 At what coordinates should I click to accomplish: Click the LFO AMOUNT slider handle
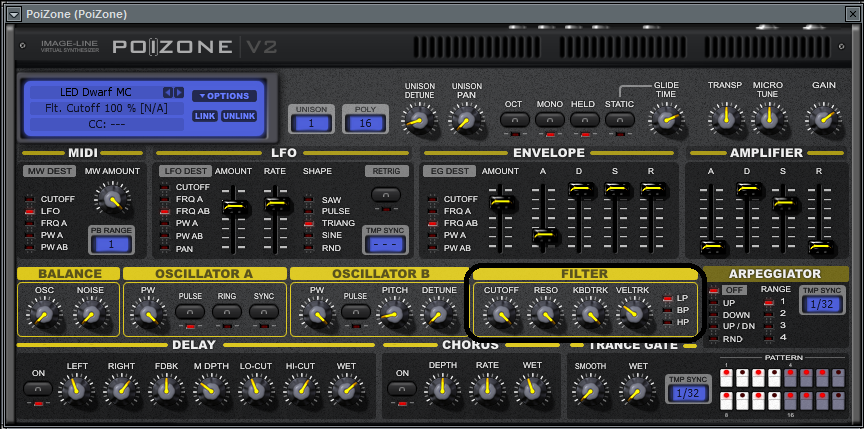pos(235,206)
